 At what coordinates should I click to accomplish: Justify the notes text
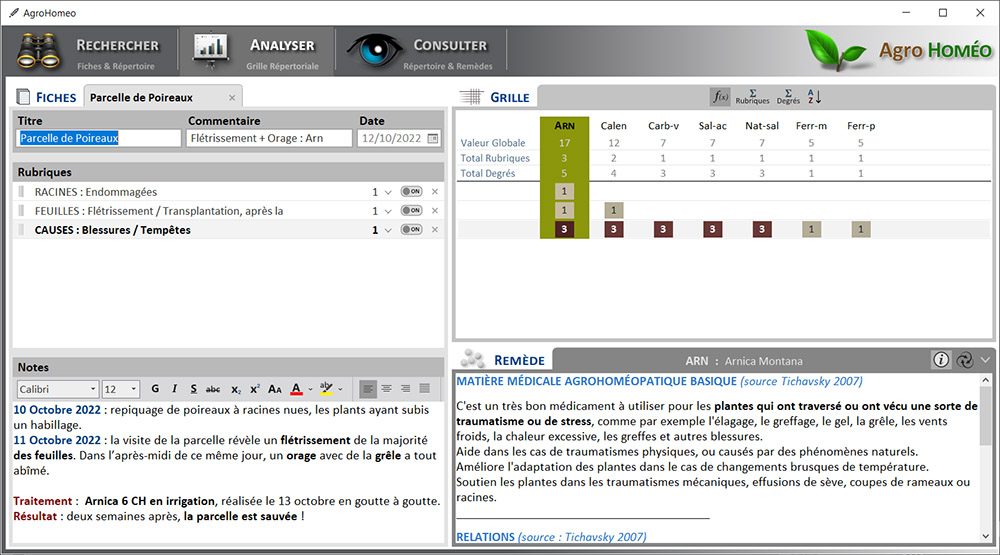click(x=425, y=388)
